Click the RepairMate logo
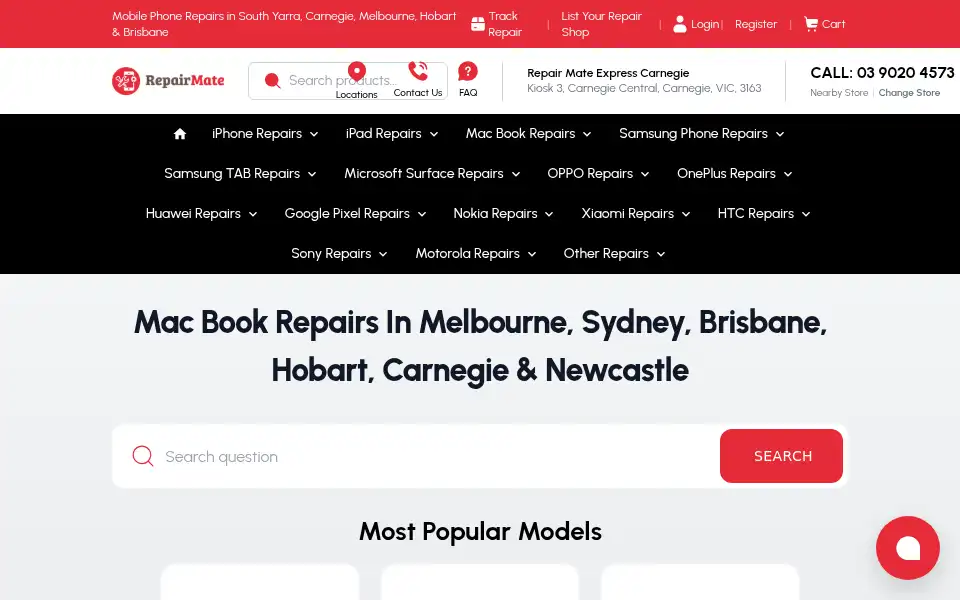The height and width of the screenshot is (600, 960). coord(168,81)
